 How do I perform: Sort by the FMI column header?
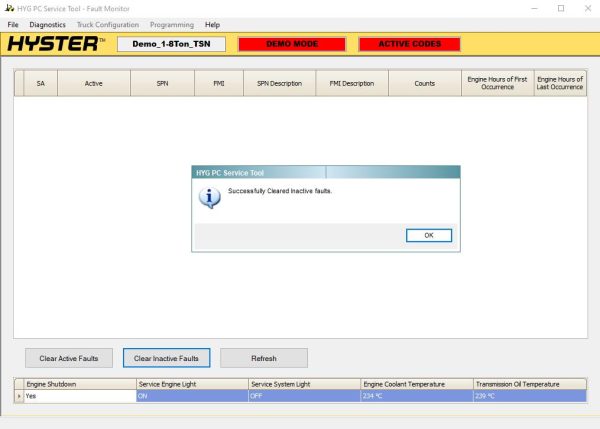pyautogui.click(x=219, y=83)
